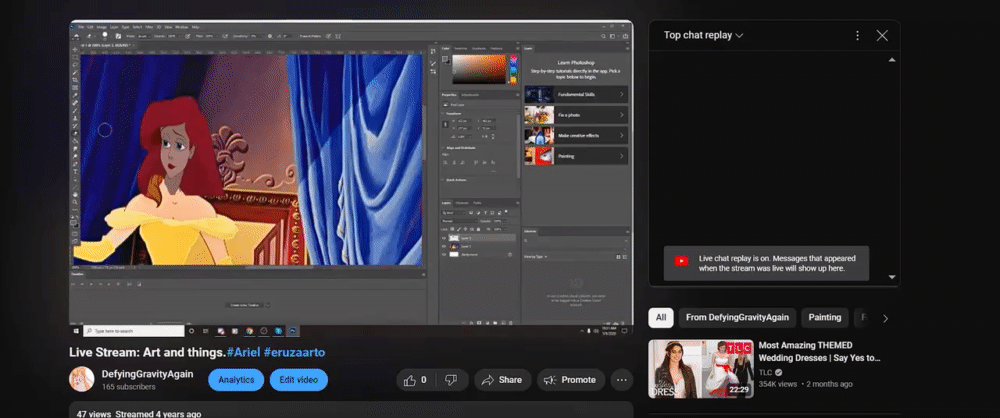Click the Analytics button
Screen dimensions: 1000x418
(x=236, y=380)
